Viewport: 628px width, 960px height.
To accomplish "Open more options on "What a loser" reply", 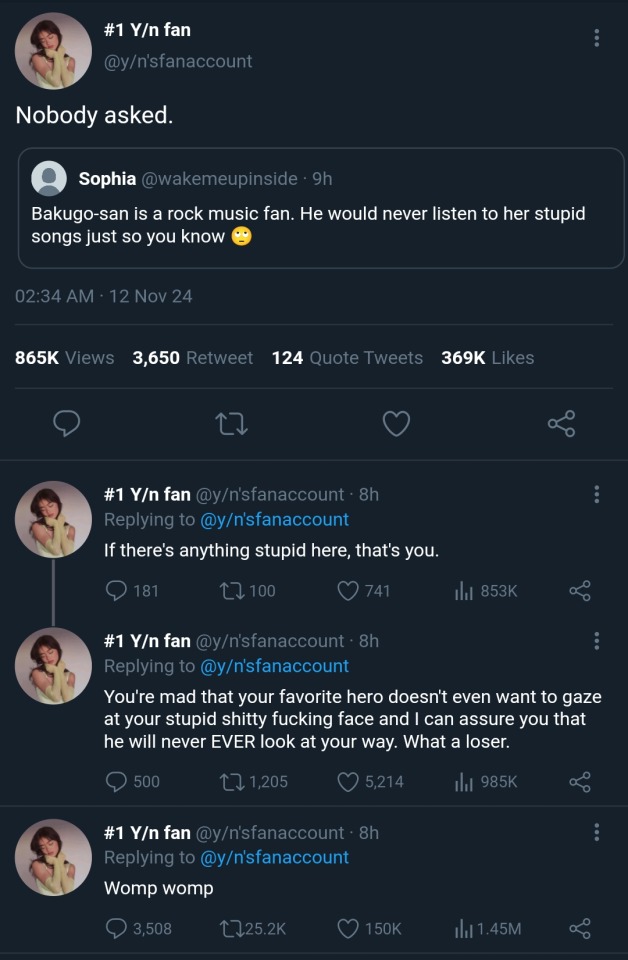I will coord(597,641).
